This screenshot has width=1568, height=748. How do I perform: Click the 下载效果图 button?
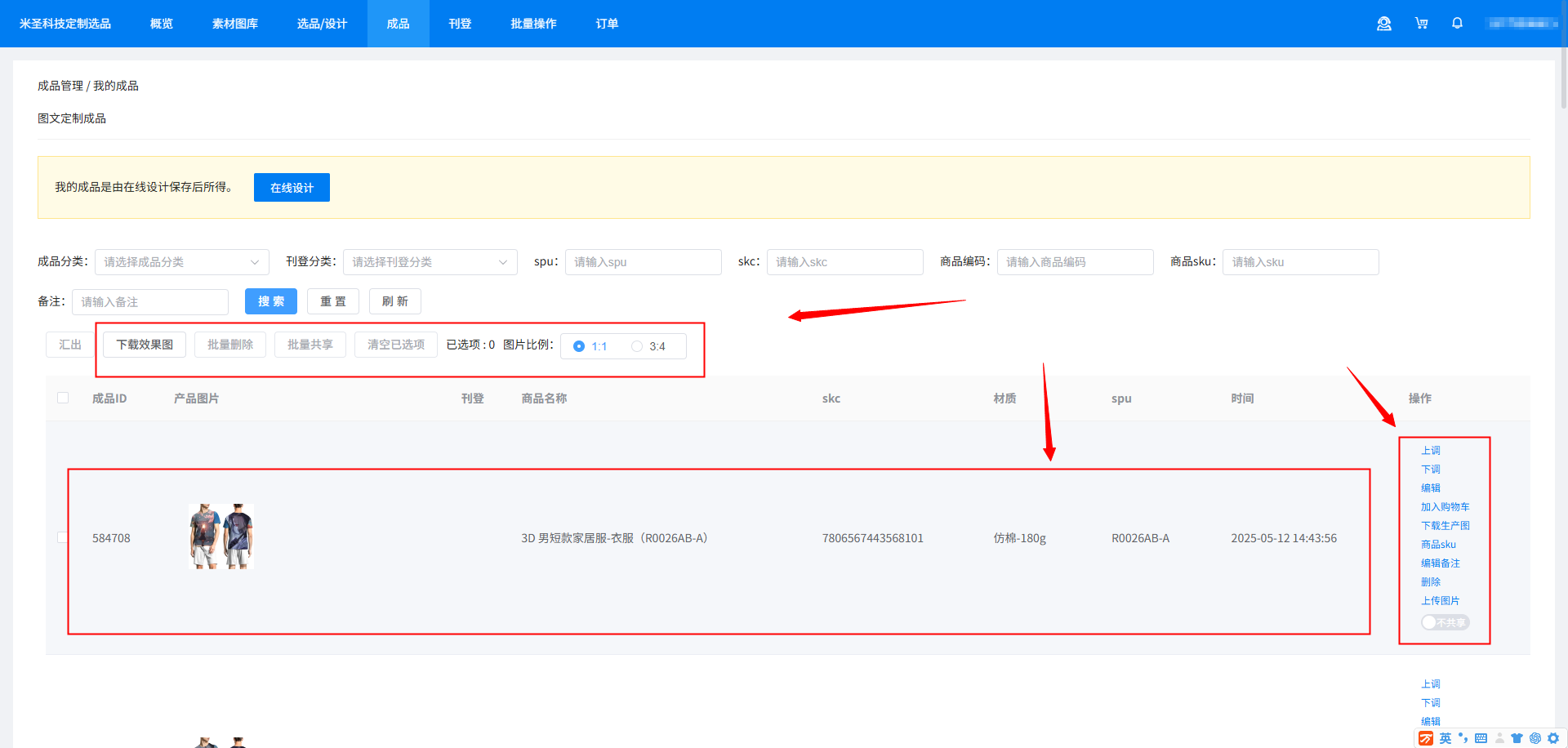pos(145,345)
